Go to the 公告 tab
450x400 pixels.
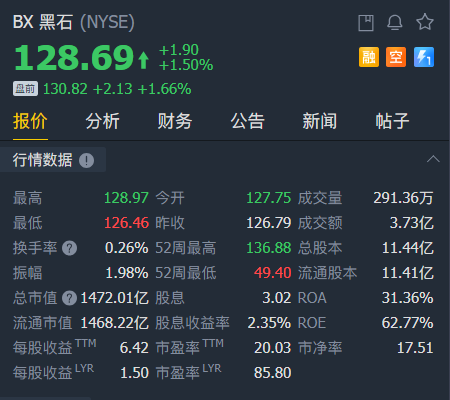pyautogui.click(x=247, y=121)
